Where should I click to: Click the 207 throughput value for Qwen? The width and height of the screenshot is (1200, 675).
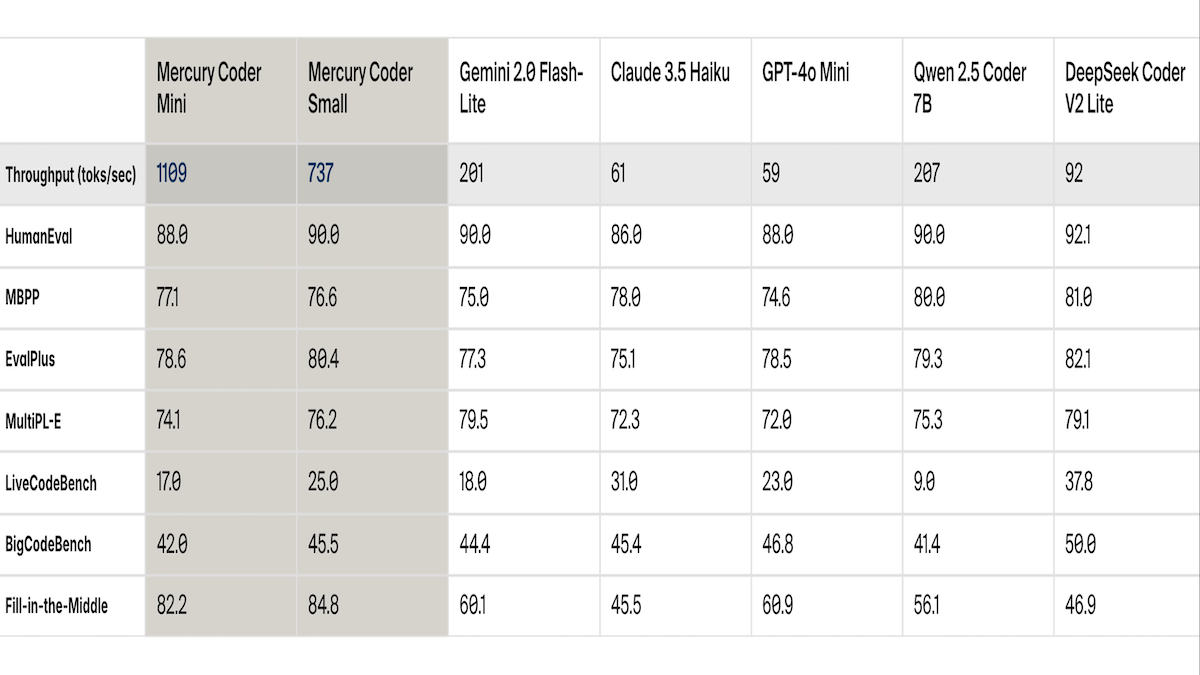[x=926, y=173]
